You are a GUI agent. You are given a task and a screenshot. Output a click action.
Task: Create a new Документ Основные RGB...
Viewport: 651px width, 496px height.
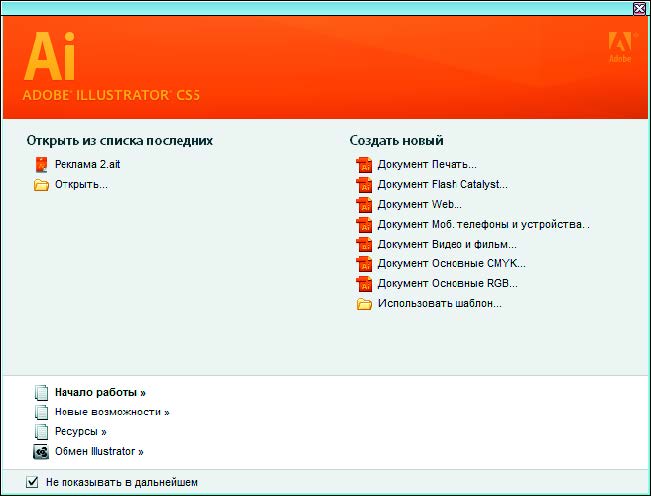coord(448,283)
